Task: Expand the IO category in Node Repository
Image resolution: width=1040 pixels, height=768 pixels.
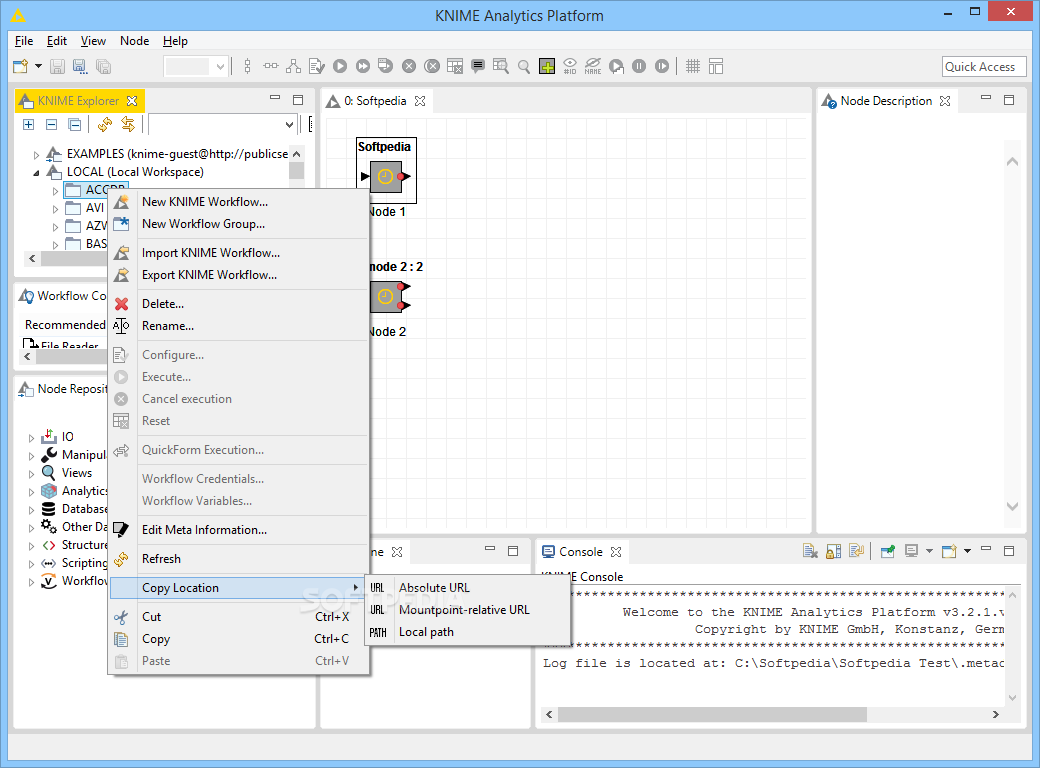Action: [31, 438]
